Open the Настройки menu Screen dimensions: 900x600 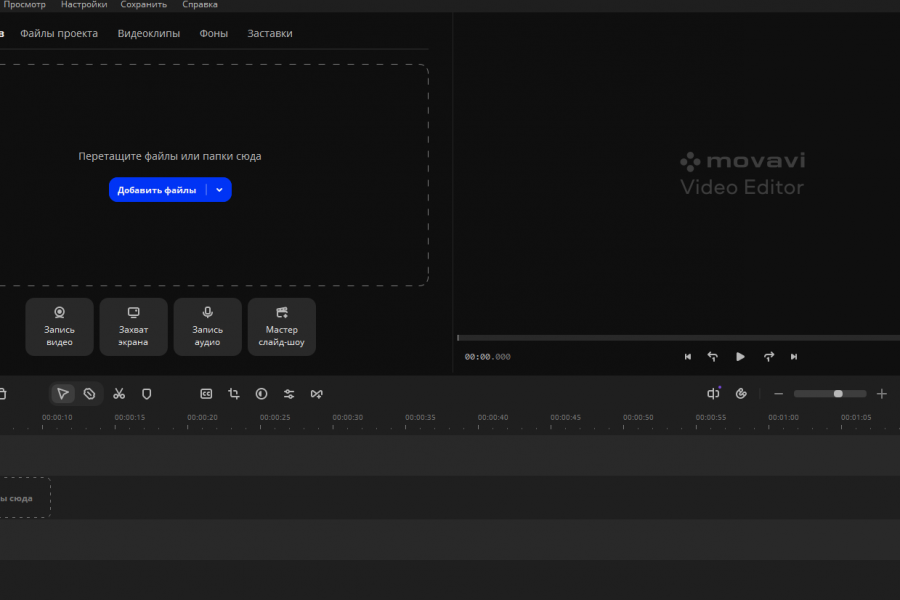84,5
